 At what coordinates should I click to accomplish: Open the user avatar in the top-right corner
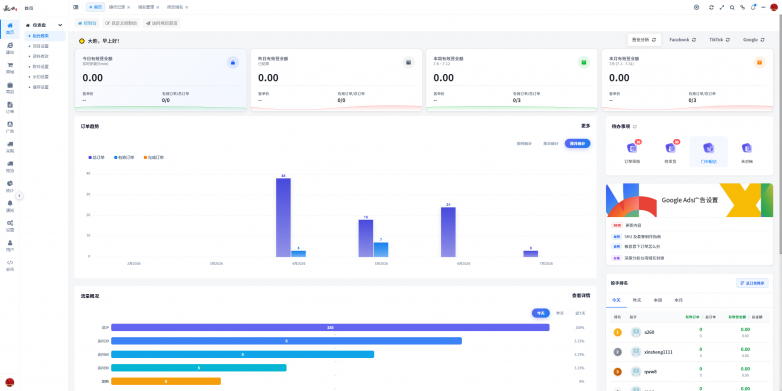774,7
